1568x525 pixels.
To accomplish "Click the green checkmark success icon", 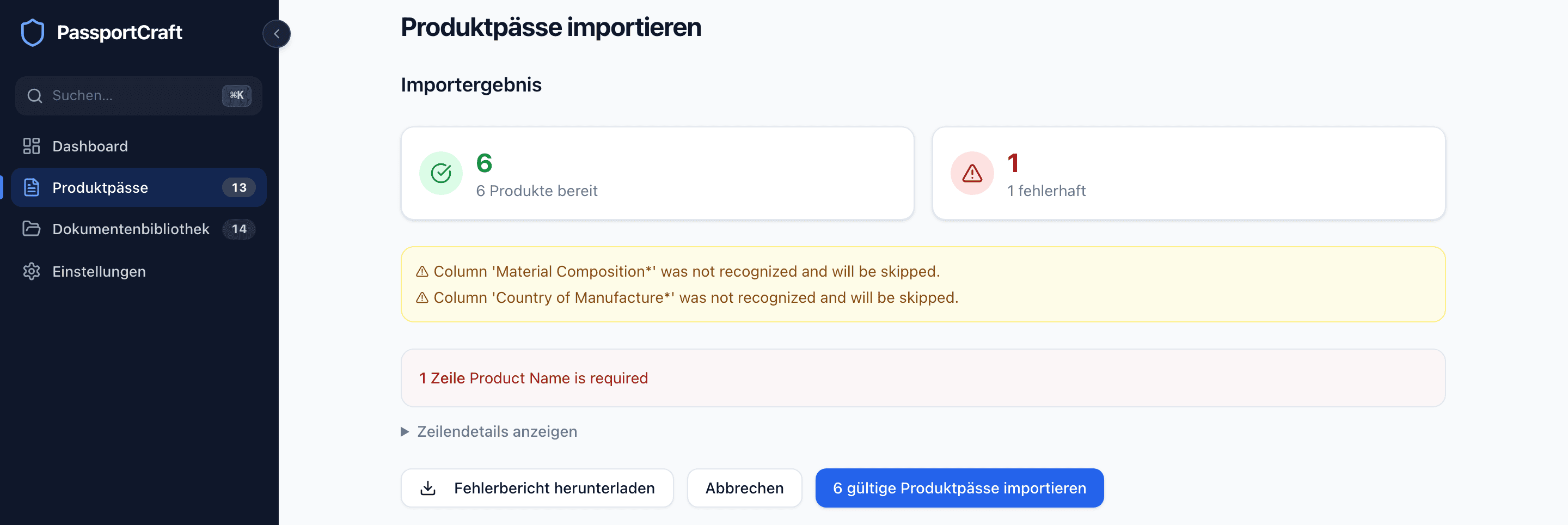I will click(x=440, y=174).
